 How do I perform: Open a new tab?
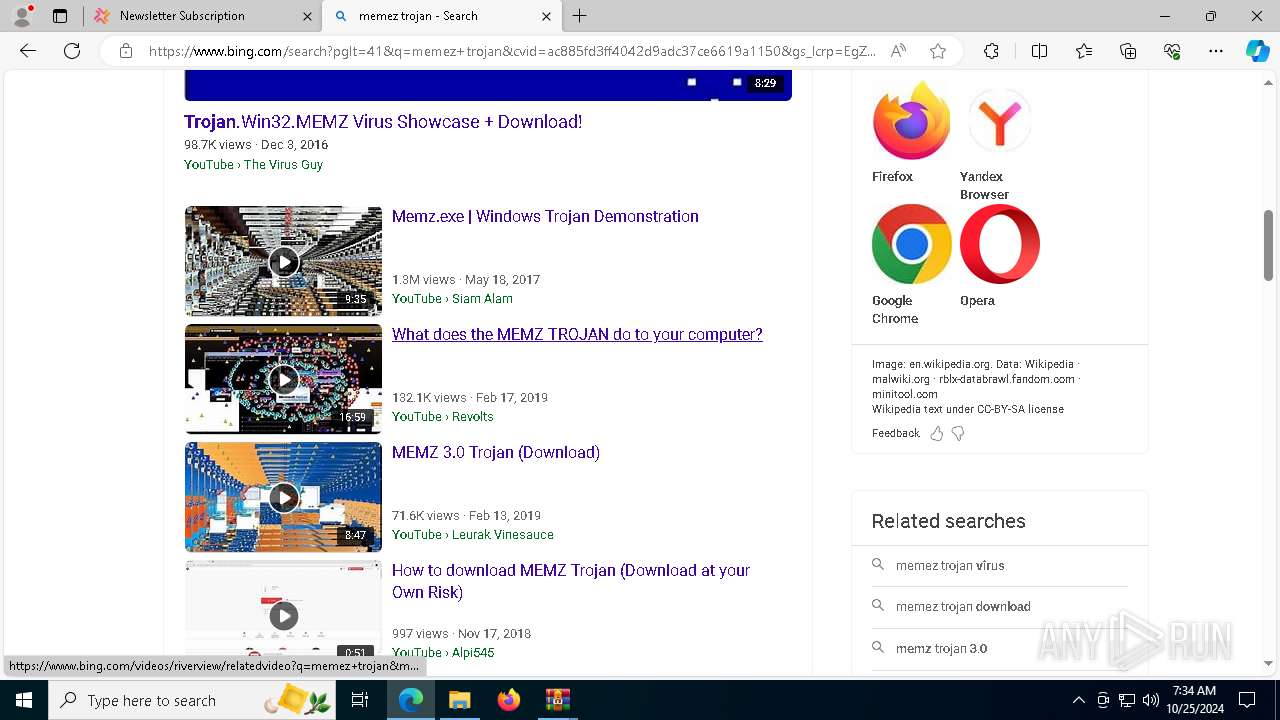click(x=580, y=16)
